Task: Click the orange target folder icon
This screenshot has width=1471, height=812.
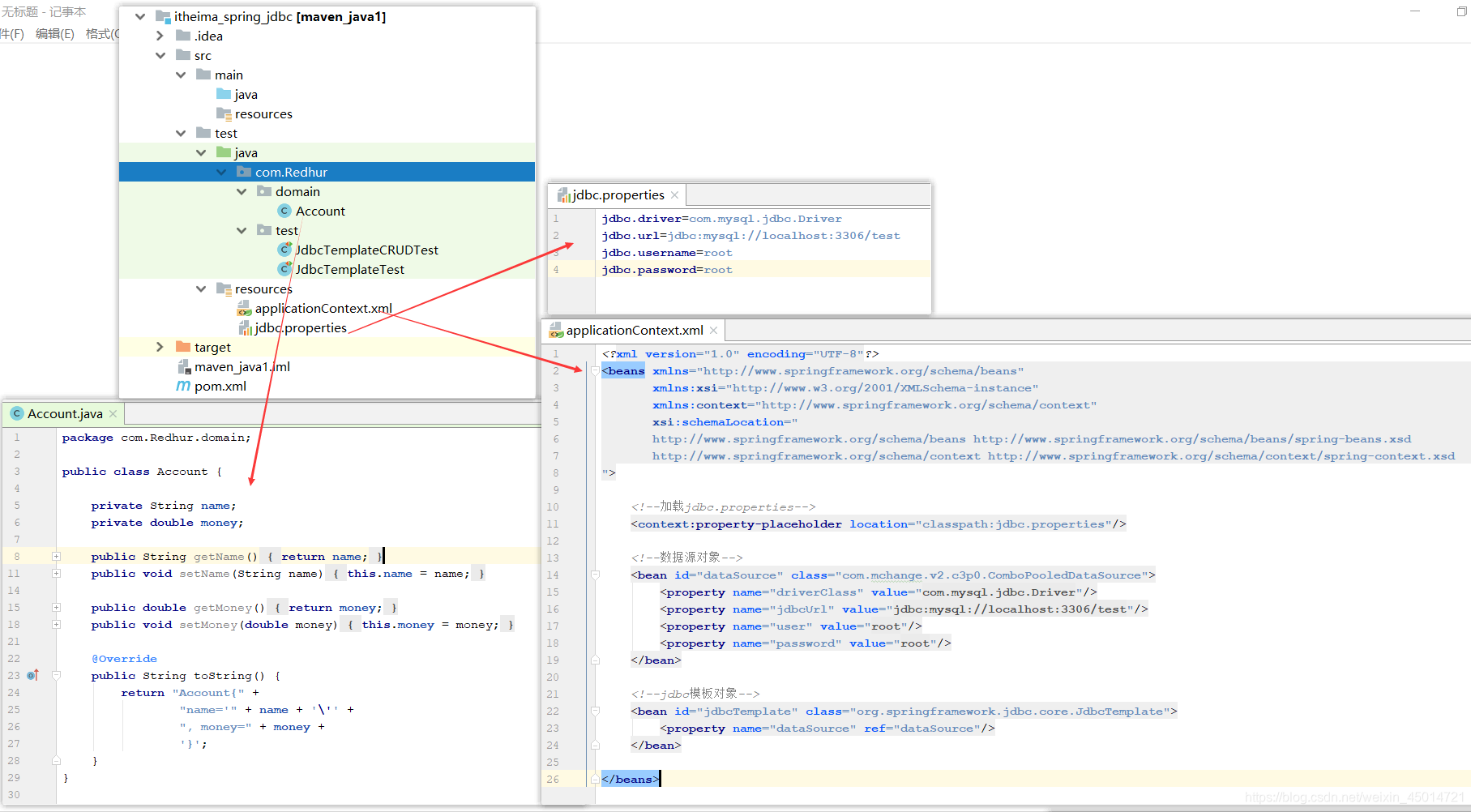Action: coord(183,347)
